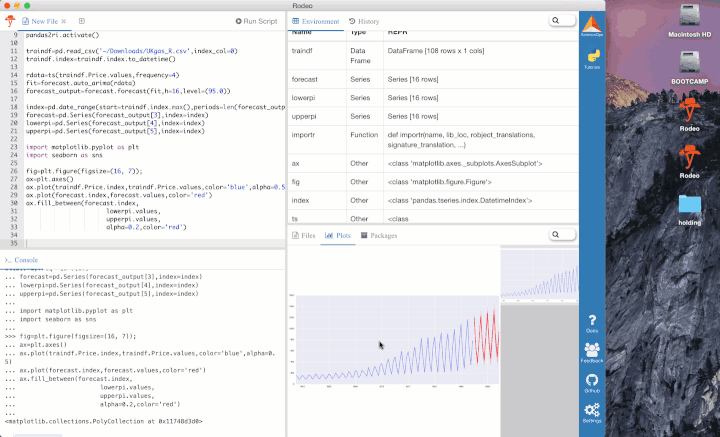The height and width of the screenshot is (437, 720).
Task: Click the ax variable row
Action: 433,163
